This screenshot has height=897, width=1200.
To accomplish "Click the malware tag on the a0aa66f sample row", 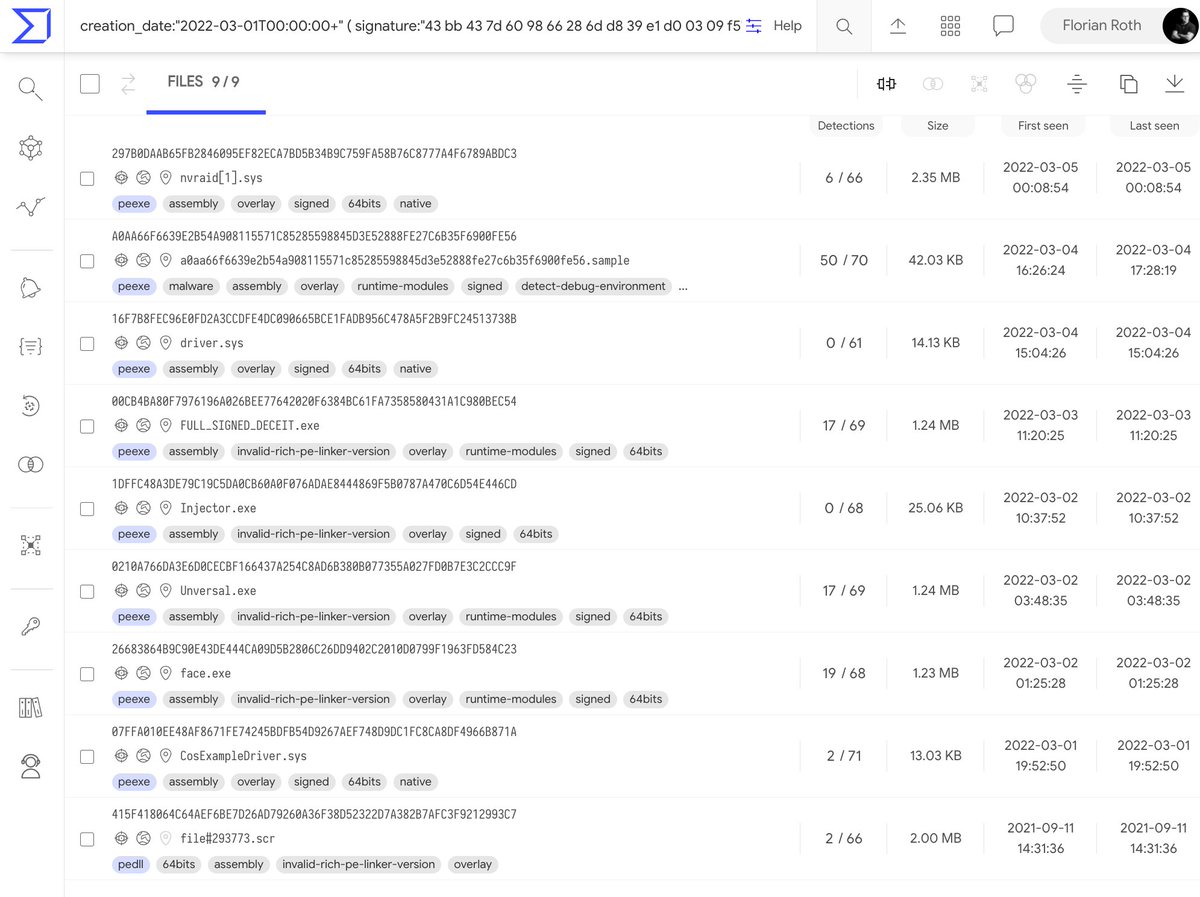I will coord(191,286).
